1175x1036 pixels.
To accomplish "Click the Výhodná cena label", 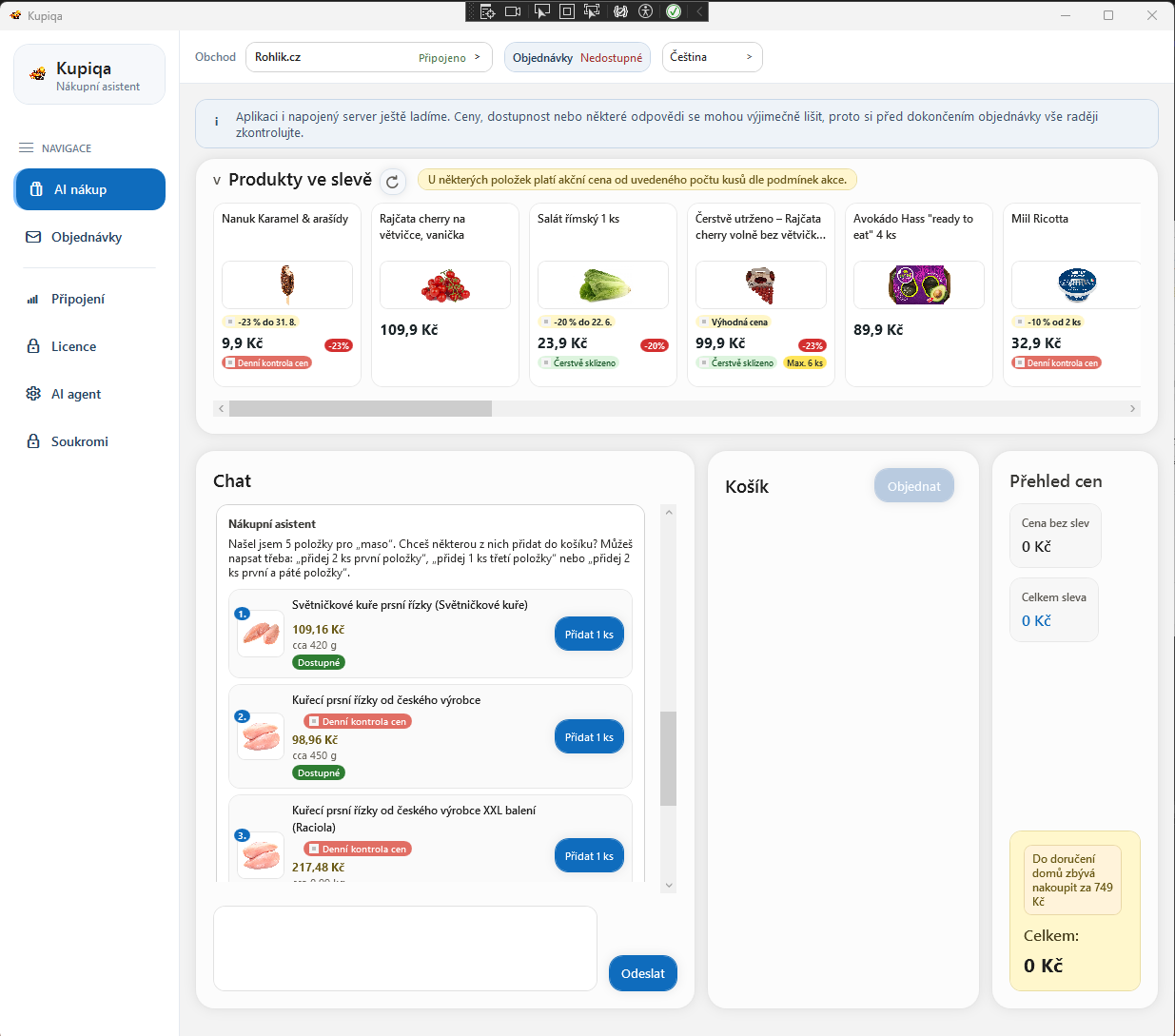I will [x=734, y=323].
